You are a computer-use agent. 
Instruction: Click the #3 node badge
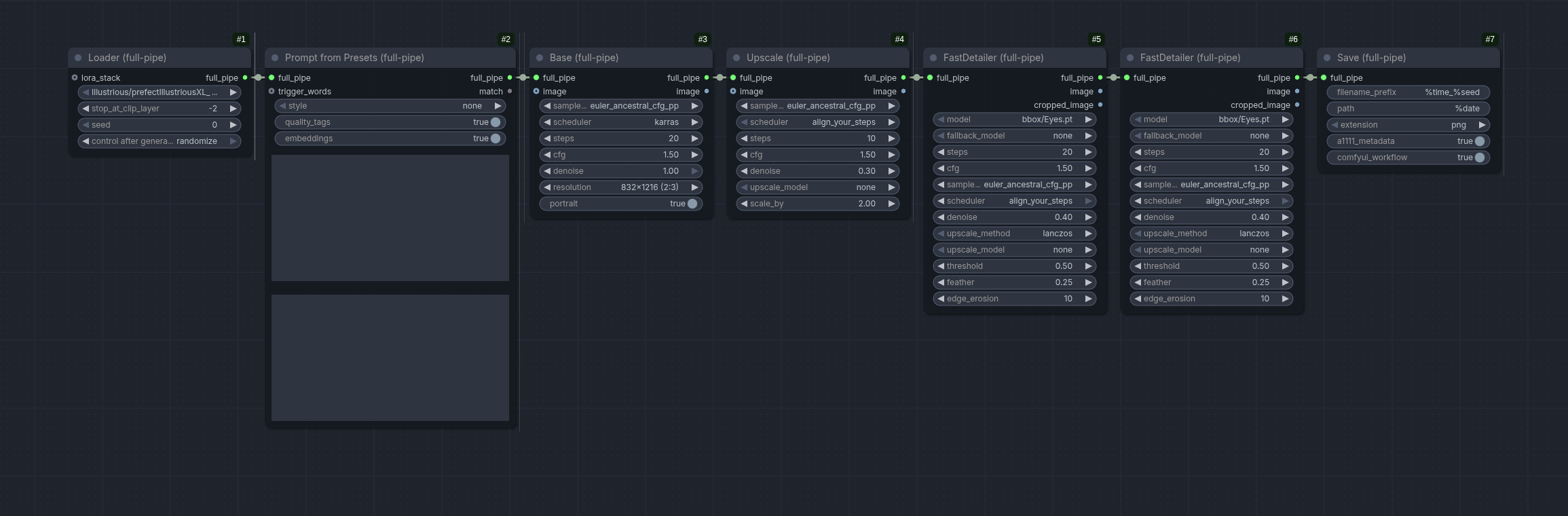[x=703, y=39]
